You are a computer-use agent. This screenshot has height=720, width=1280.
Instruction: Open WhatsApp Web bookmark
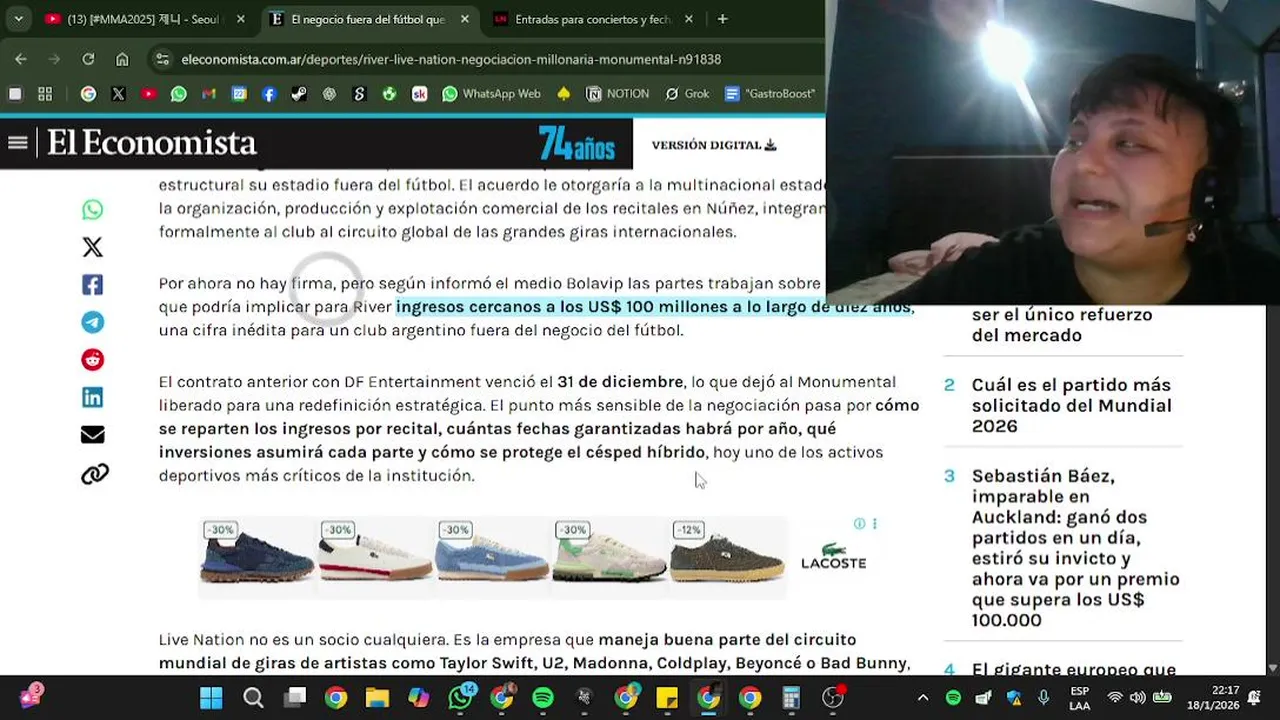[491, 94]
